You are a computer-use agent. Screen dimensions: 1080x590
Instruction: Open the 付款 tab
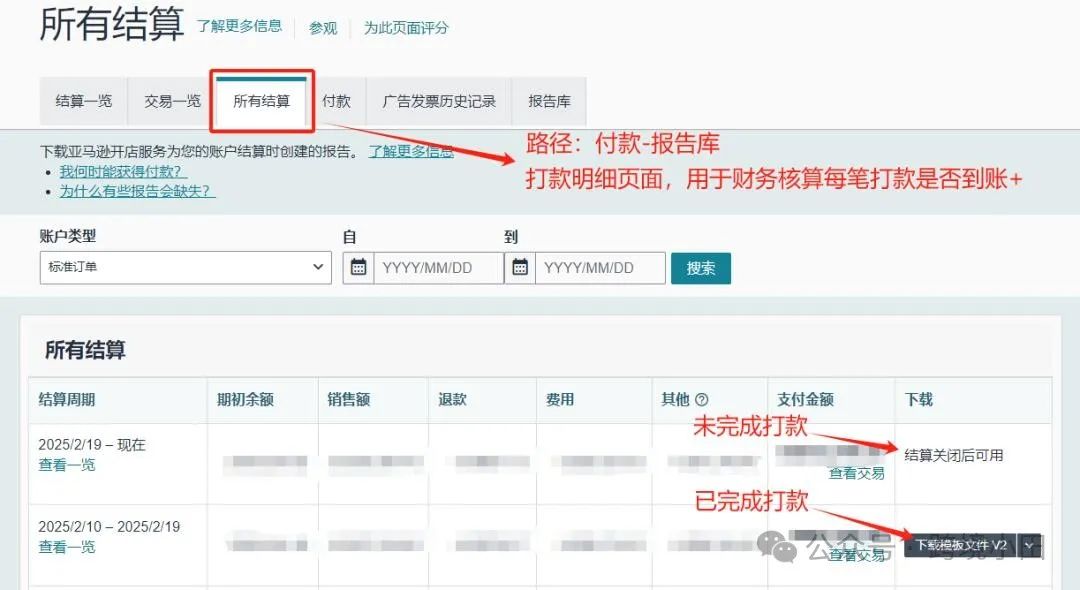(x=337, y=101)
